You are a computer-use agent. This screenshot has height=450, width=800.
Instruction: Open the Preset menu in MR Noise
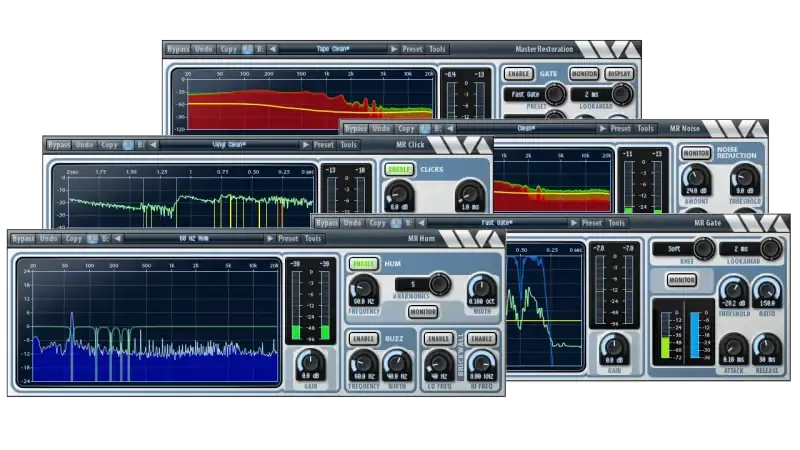(x=620, y=129)
